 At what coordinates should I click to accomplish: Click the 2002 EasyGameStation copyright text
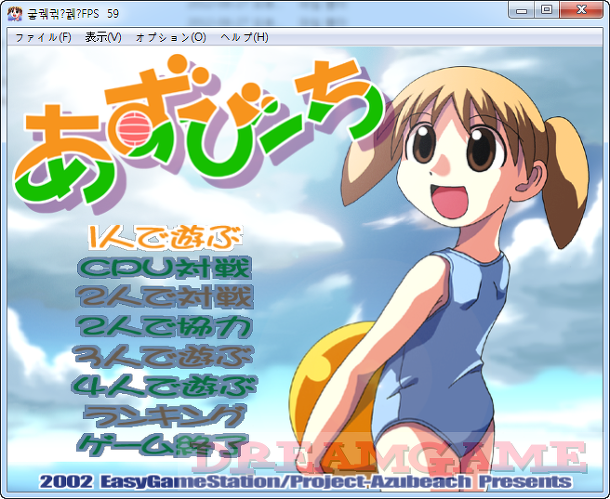305,481
